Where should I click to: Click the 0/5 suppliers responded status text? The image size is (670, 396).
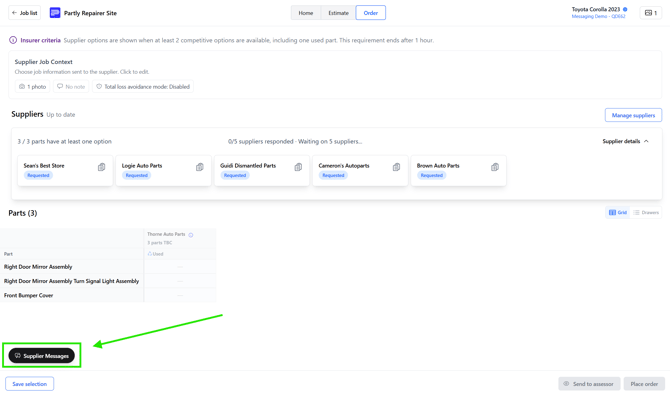point(295,141)
